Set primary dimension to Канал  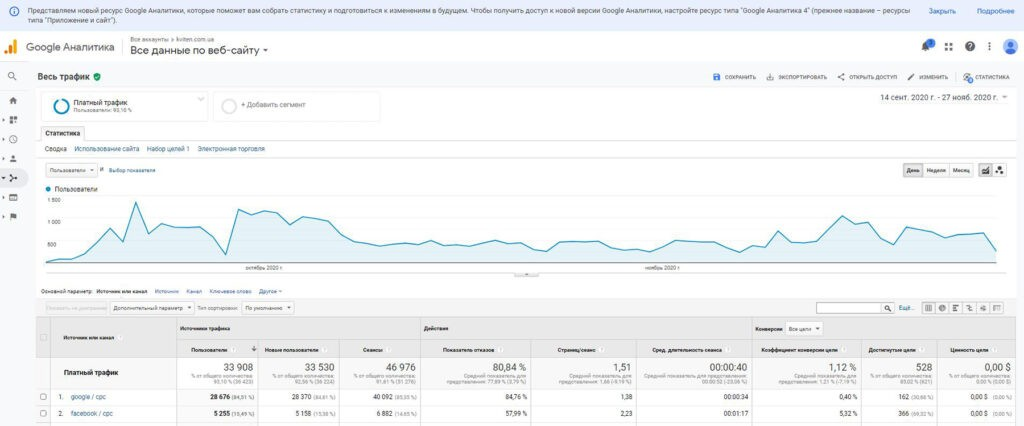pos(194,291)
